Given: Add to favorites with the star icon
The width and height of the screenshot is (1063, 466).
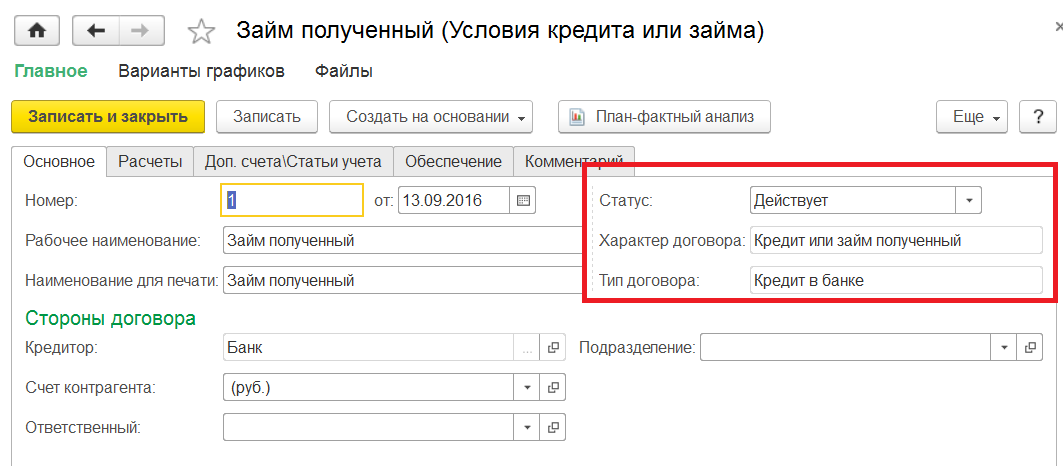Looking at the screenshot, I should 201,32.
